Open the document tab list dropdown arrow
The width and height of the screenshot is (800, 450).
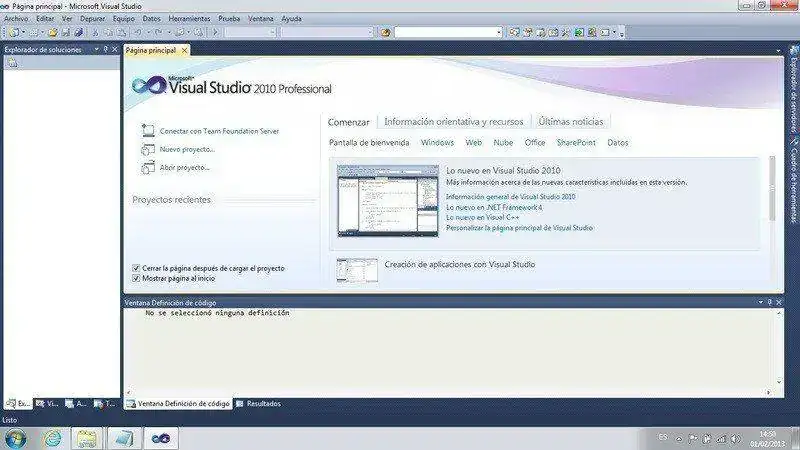tap(778, 51)
